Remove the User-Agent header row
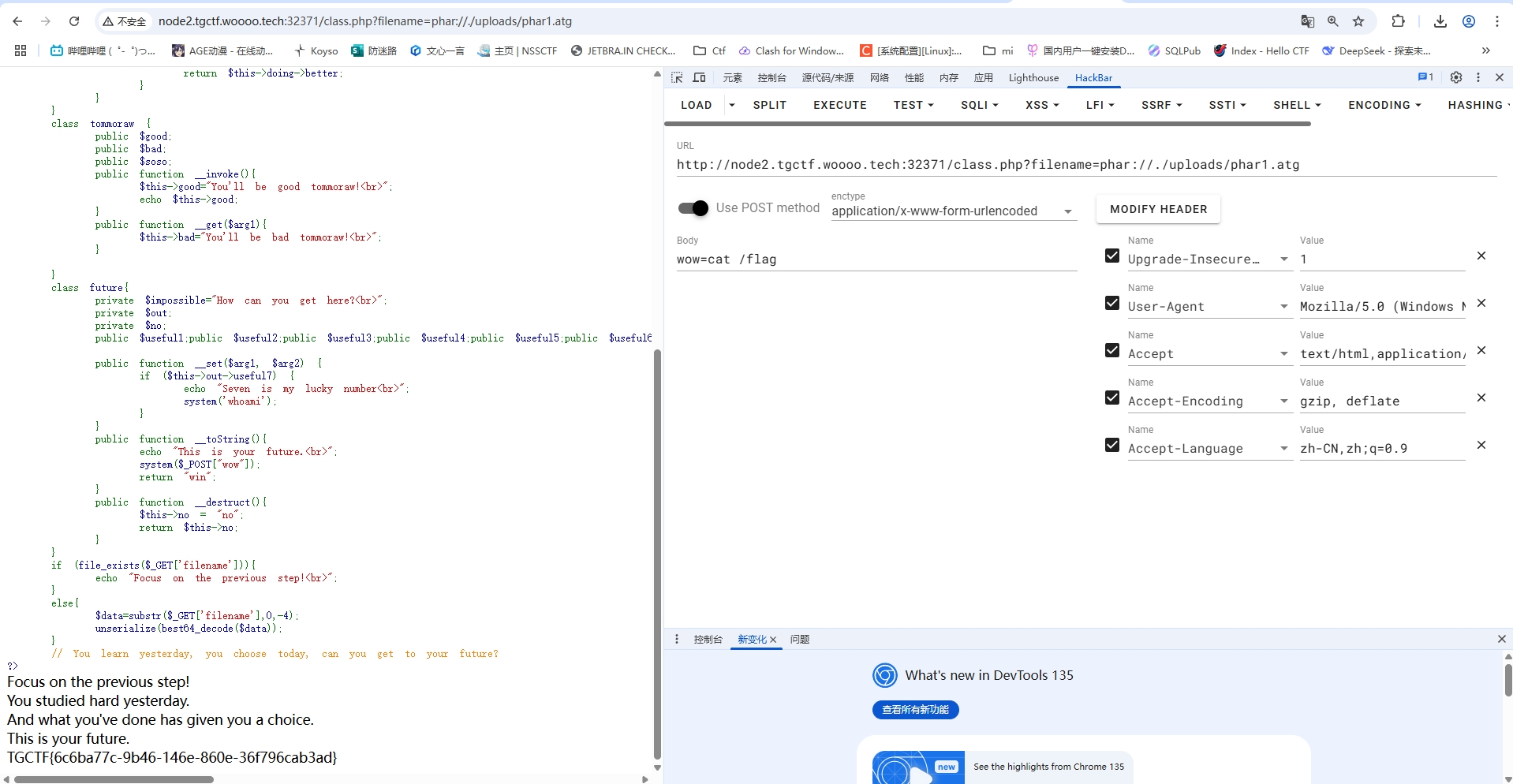The width and height of the screenshot is (1513, 784). 1481,303
